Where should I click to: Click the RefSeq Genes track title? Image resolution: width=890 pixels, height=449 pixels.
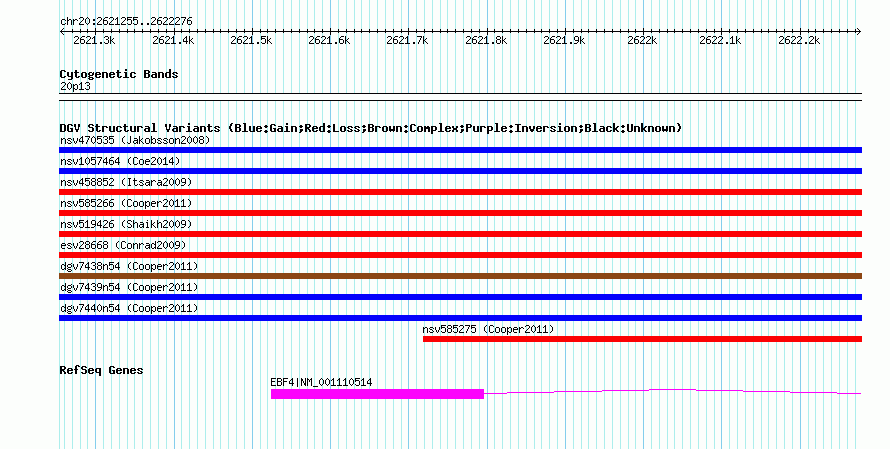pyautogui.click(x=101, y=370)
